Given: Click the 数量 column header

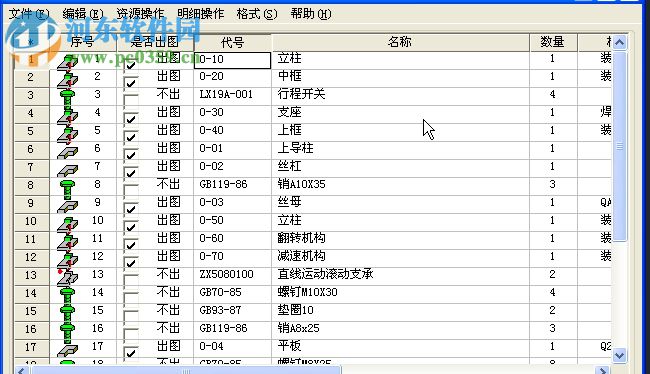Looking at the screenshot, I should click(553, 42).
